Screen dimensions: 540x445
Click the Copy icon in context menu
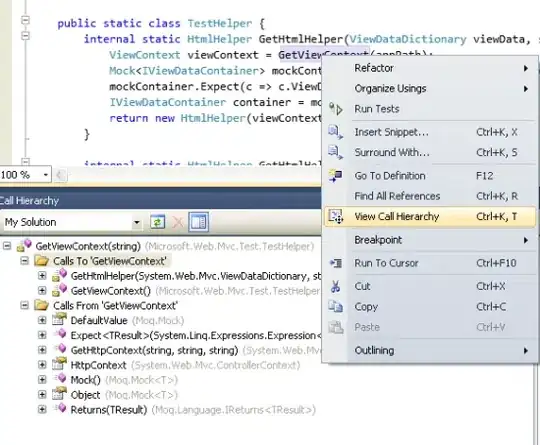pos(335,307)
